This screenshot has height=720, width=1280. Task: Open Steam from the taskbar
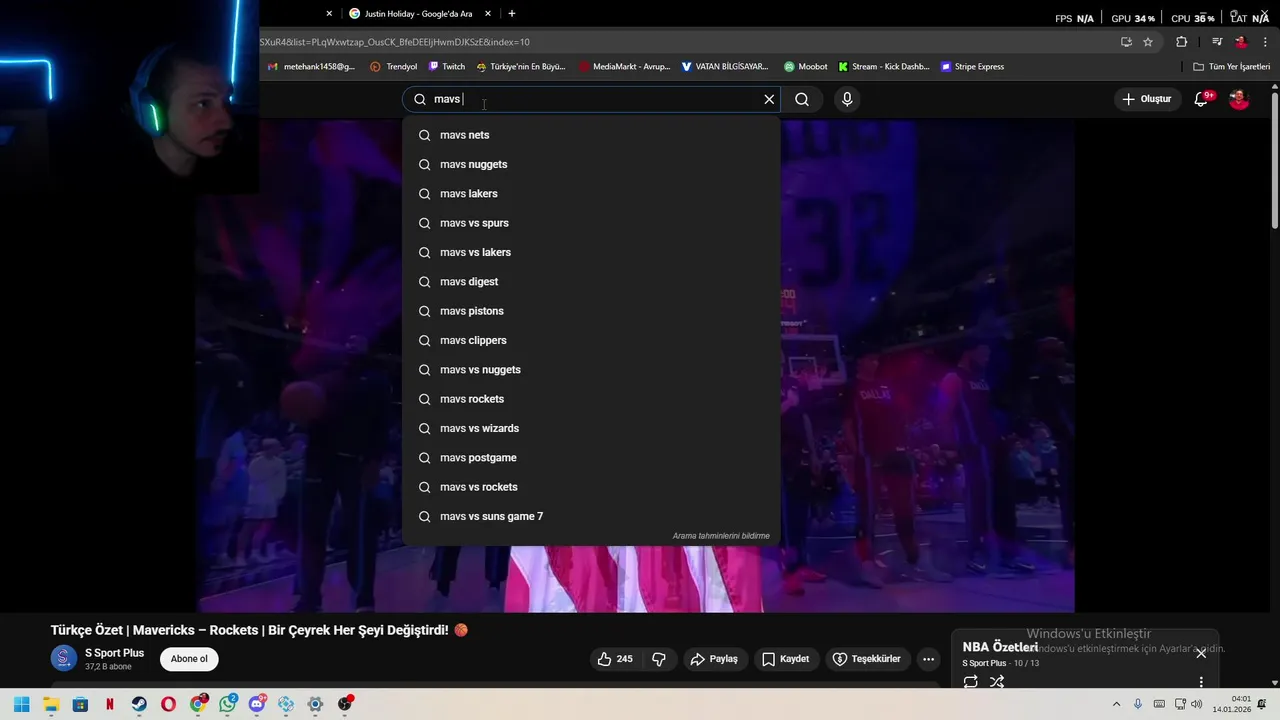pos(139,704)
